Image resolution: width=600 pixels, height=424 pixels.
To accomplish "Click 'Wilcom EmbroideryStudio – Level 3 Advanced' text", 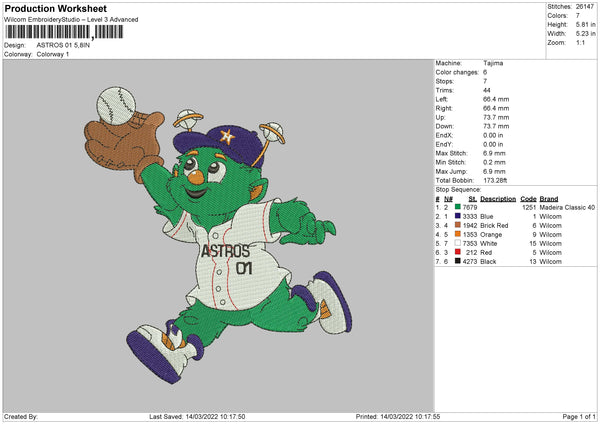I will click(71, 20).
